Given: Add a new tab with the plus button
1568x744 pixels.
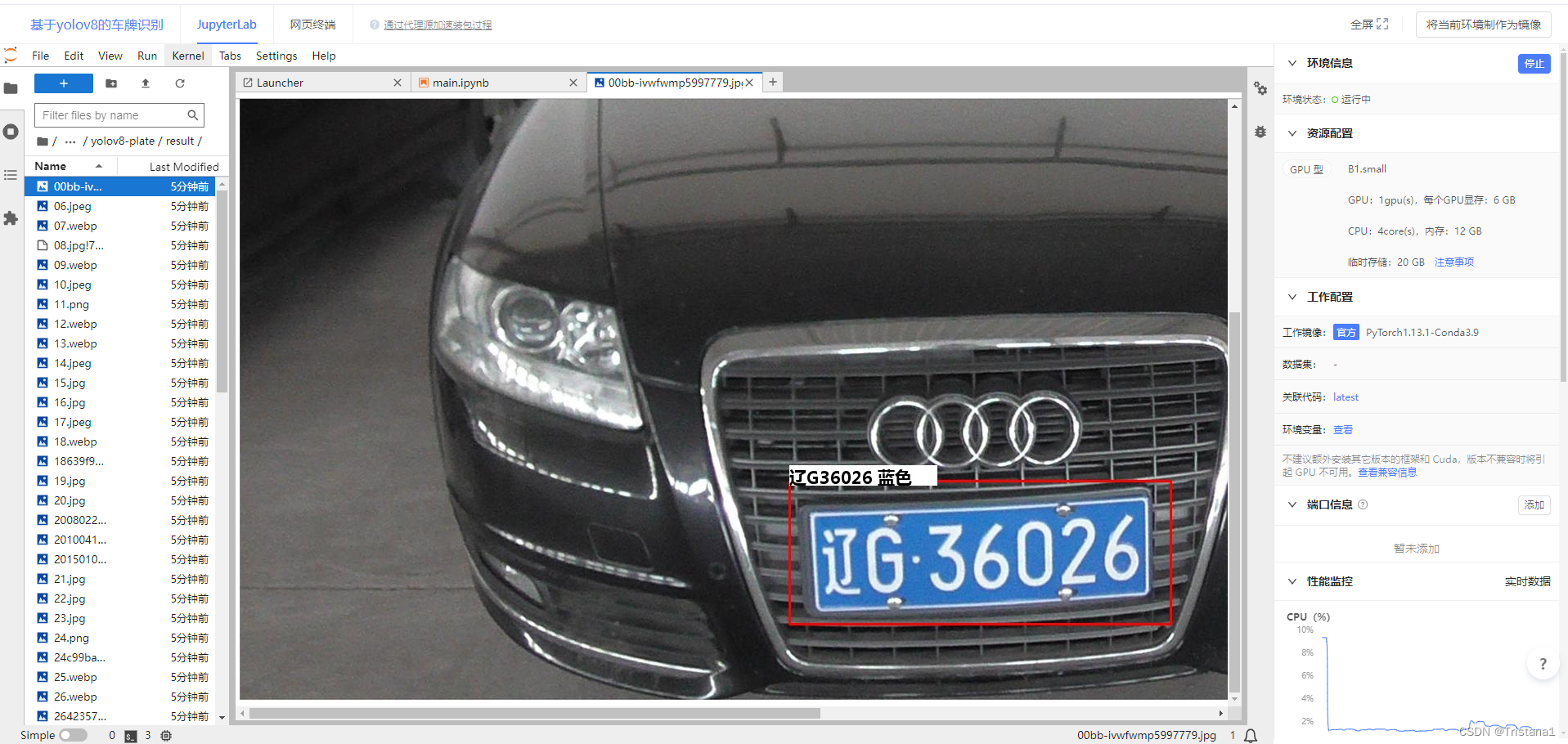Looking at the screenshot, I should (773, 82).
